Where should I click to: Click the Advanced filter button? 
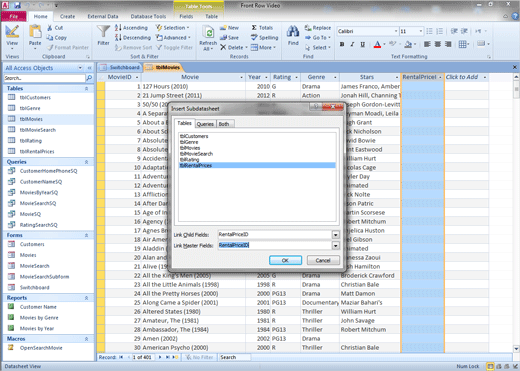coord(173,37)
